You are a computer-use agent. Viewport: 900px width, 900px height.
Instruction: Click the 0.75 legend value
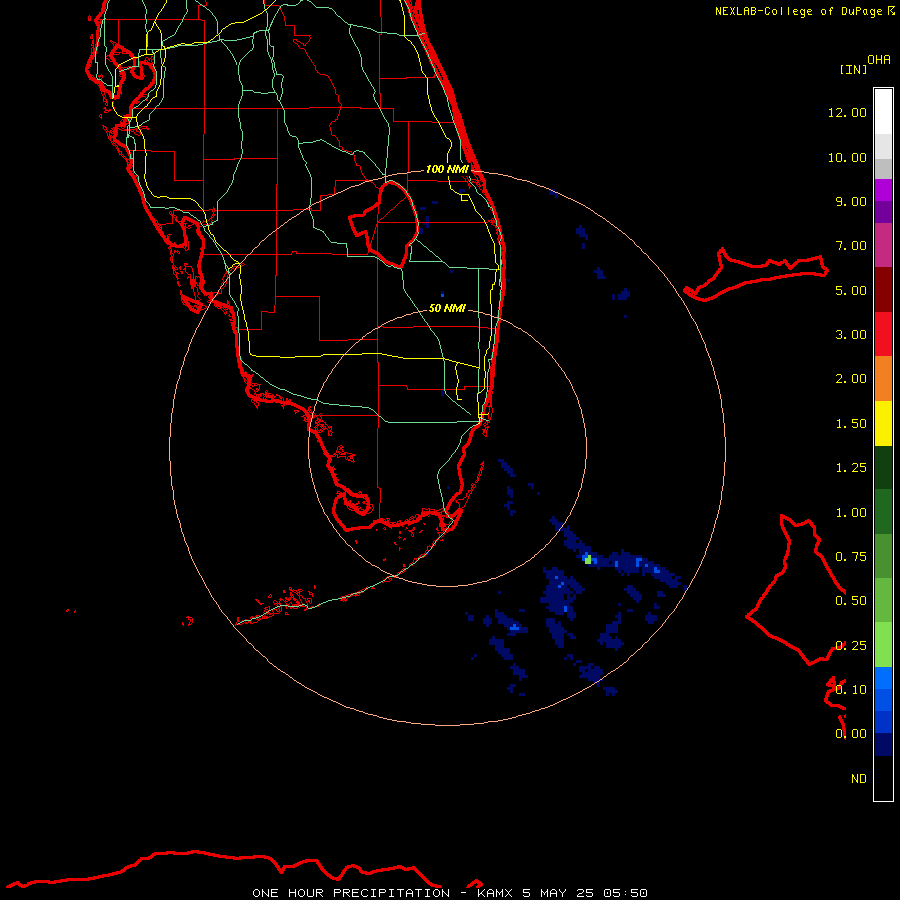point(851,557)
